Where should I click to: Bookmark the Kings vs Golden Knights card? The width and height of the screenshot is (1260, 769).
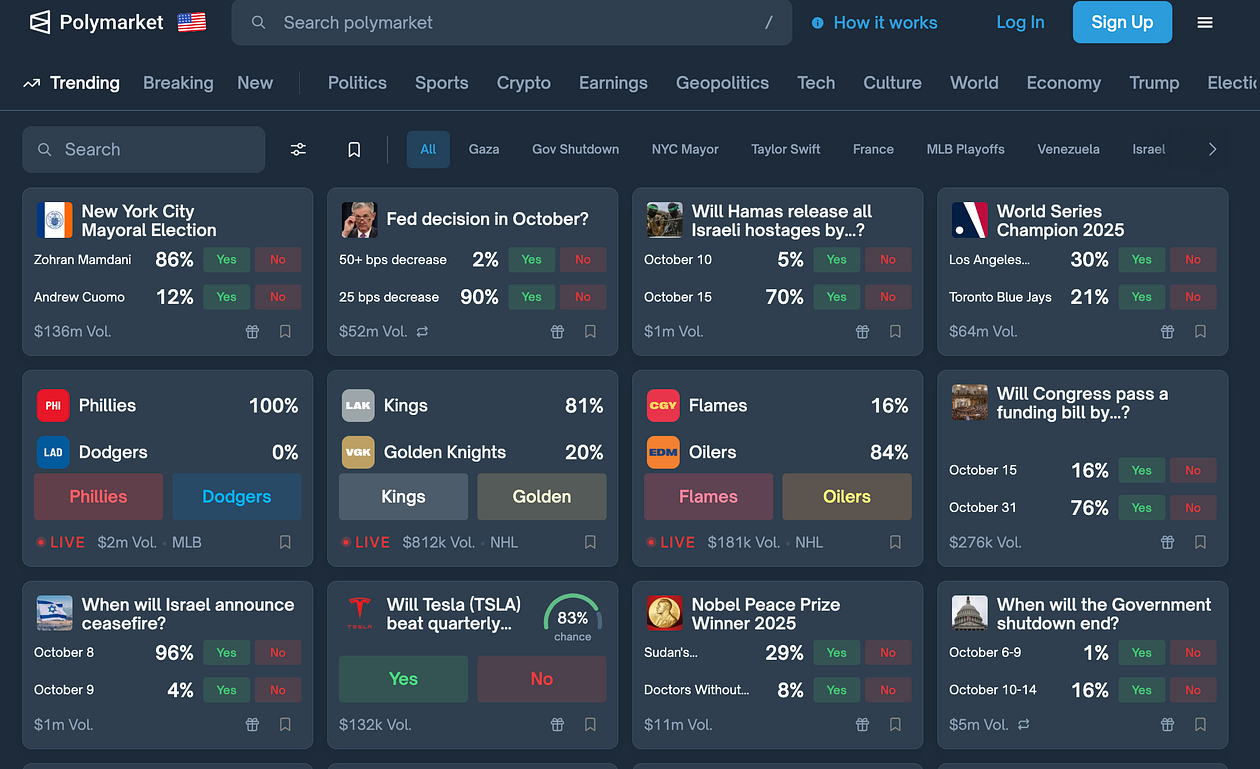[x=590, y=542]
